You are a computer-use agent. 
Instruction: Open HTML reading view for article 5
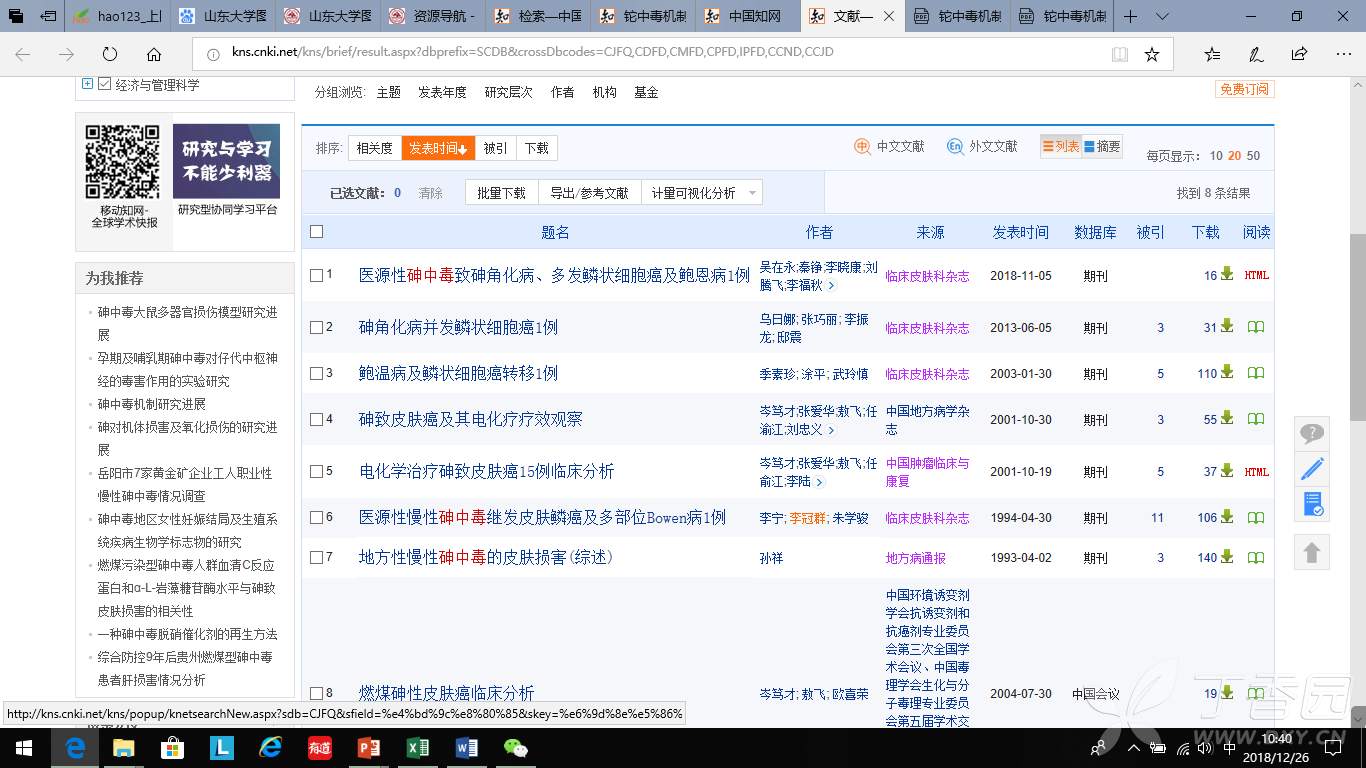point(1257,472)
